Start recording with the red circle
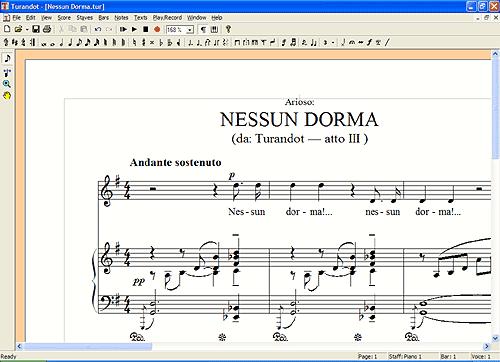The height and width of the screenshot is (362, 500). tap(157, 29)
